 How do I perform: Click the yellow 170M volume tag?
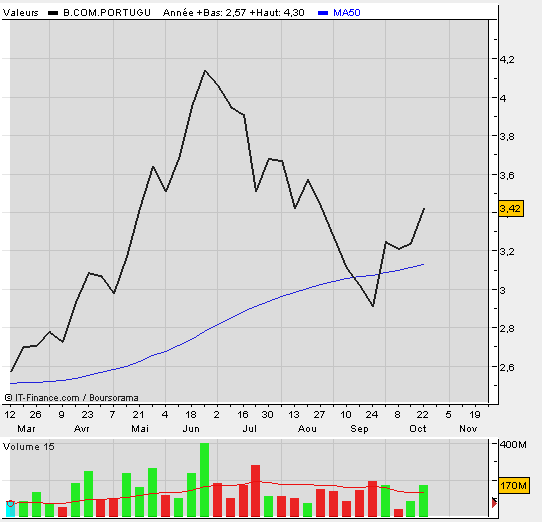point(514,486)
